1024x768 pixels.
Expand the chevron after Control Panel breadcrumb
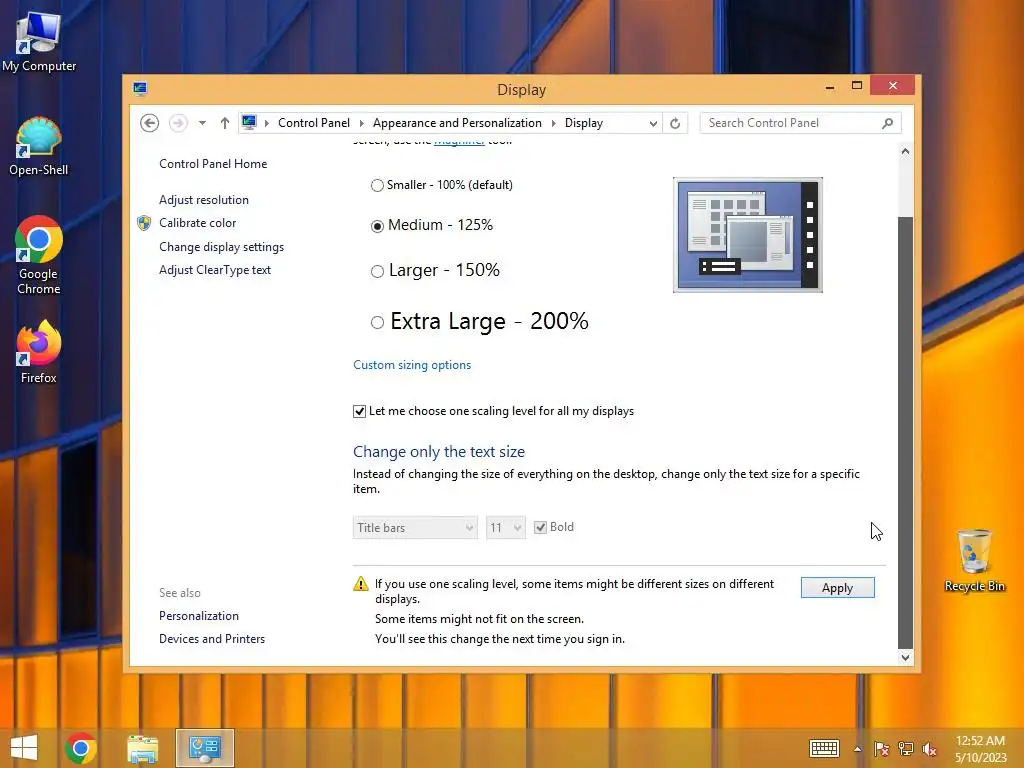tap(361, 123)
